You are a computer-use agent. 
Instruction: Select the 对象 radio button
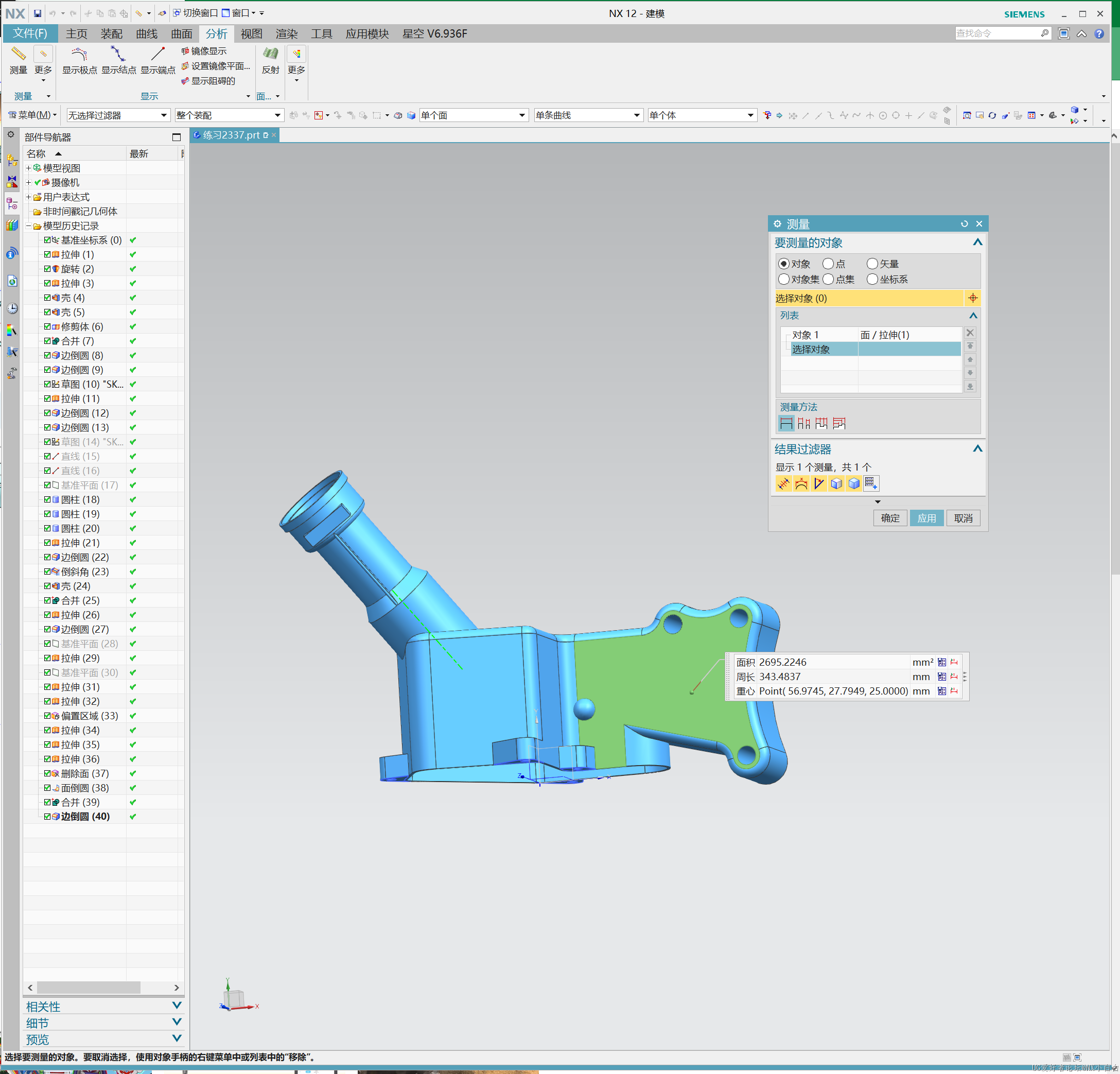pos(784,264)
